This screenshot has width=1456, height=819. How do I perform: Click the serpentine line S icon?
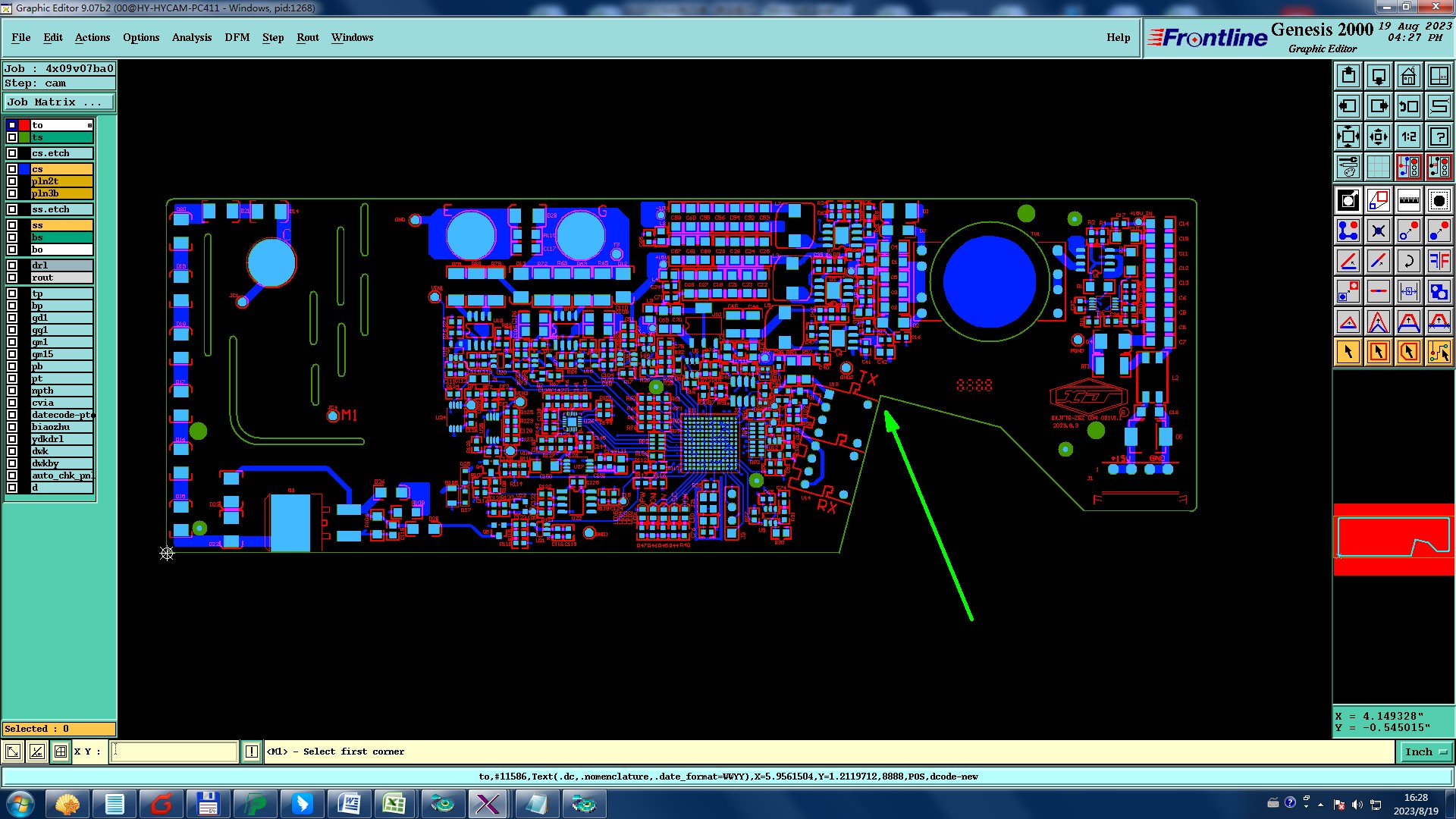point(1439,106)
